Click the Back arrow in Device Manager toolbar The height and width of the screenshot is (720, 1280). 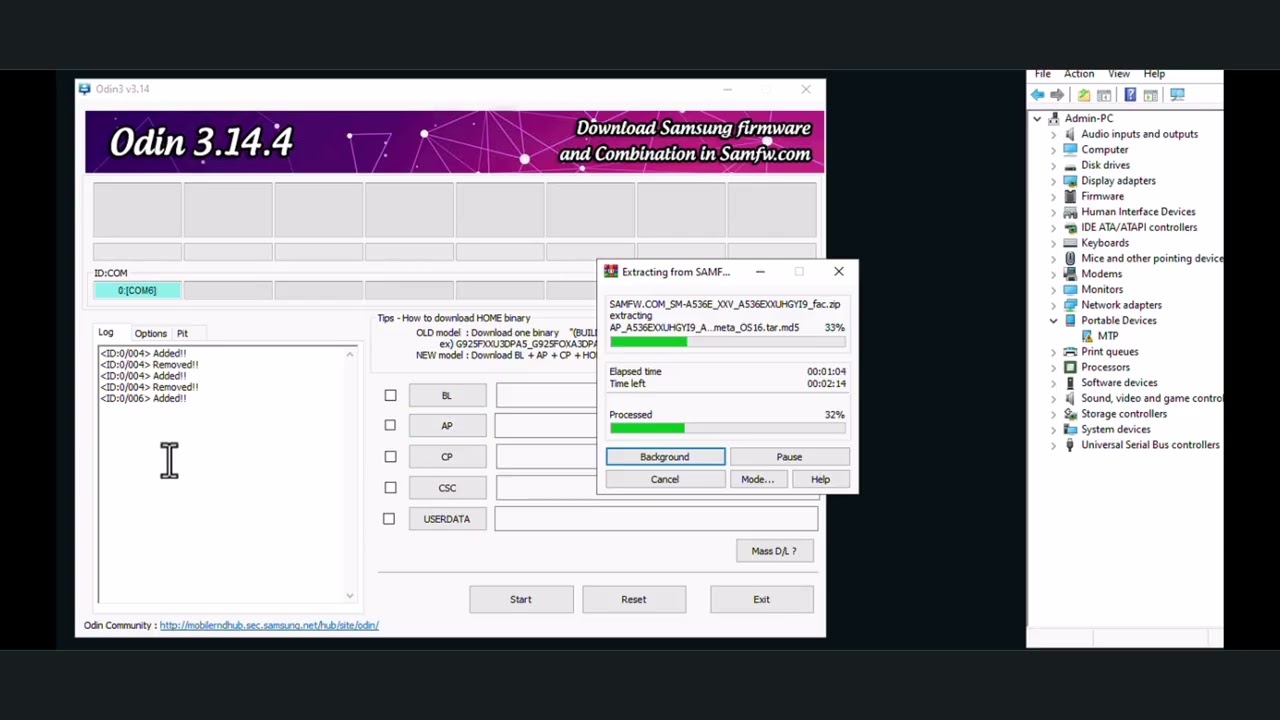coord(1038,95)
